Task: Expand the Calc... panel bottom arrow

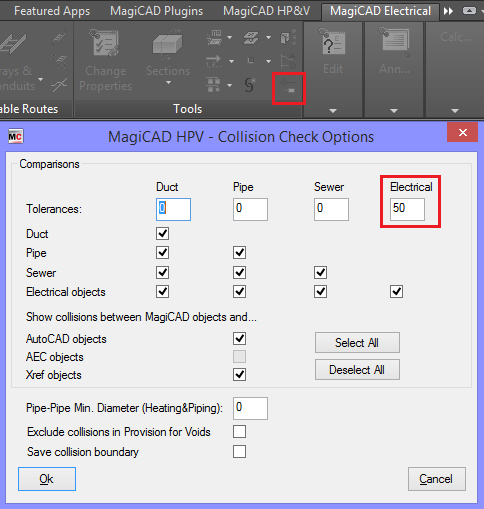Action: pyautogui.click(x=455, y=111)
